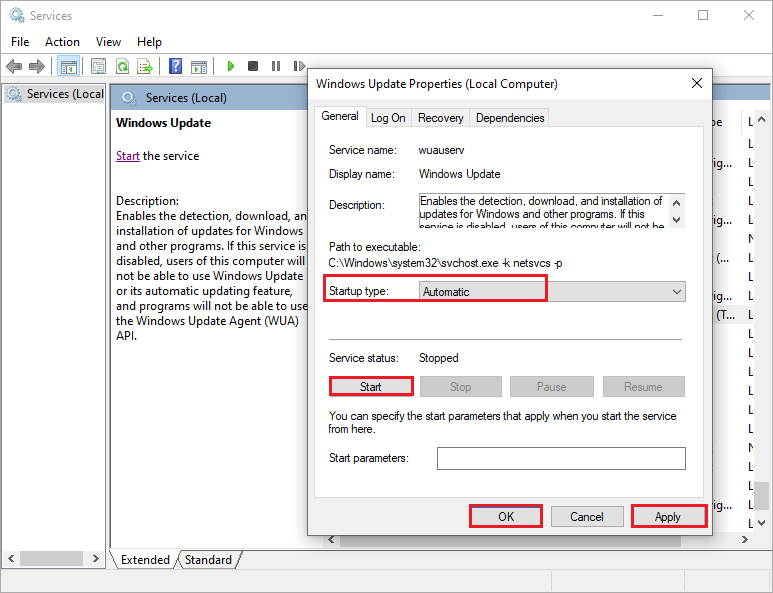773x593 pixels.
Task: Click Display name value 'Windows Update'
Action: [459, 174]
